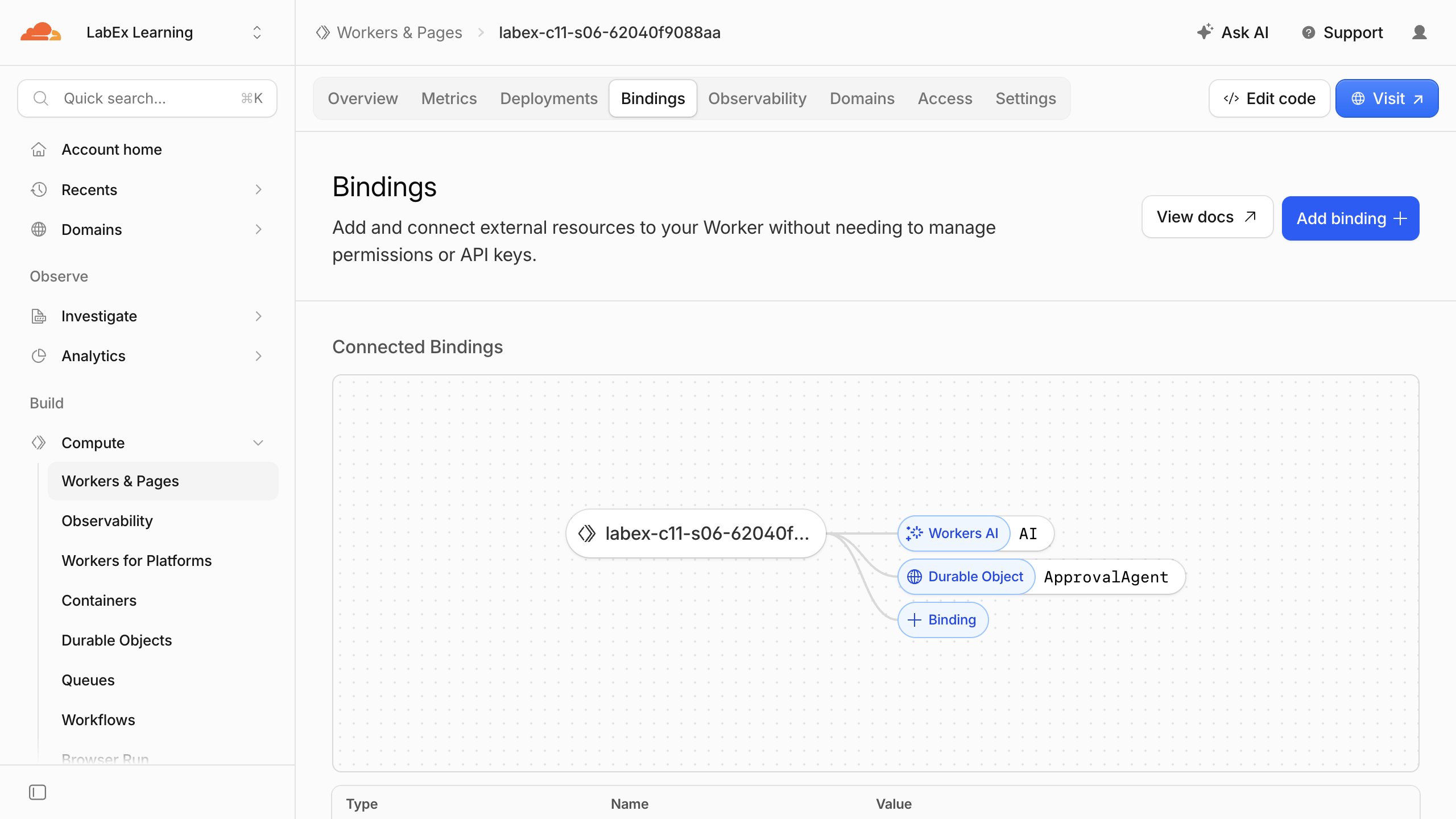Select the Workers AI binding chip
Screen dimensions: 1456x819
(954, 533)
